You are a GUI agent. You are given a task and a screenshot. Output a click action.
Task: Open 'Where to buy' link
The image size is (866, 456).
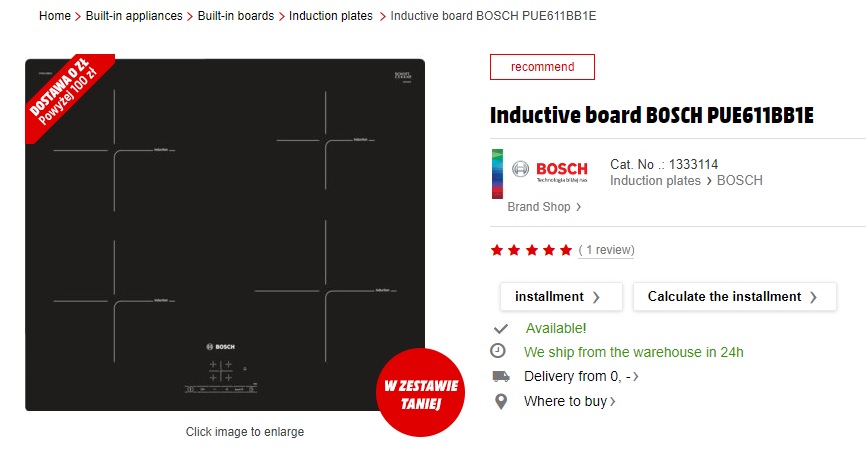coord(569,401)
